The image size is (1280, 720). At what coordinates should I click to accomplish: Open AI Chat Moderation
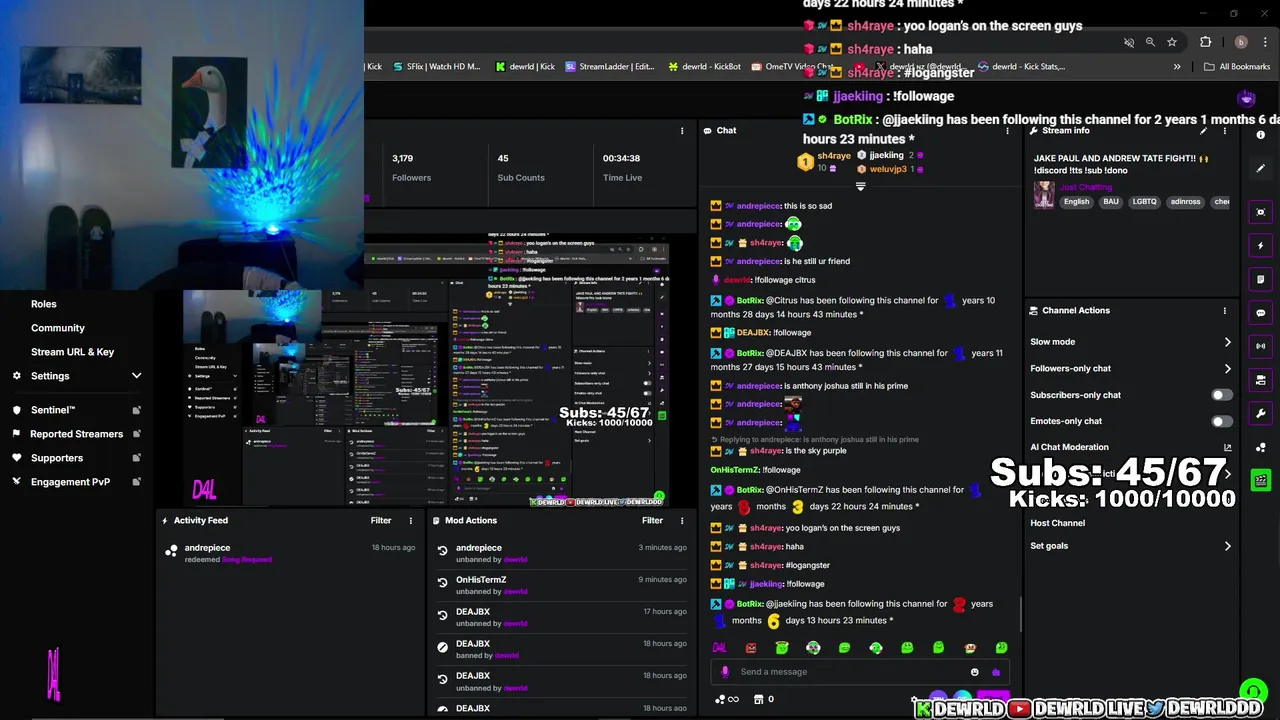pyautogui.click(x=1069, y=447)
